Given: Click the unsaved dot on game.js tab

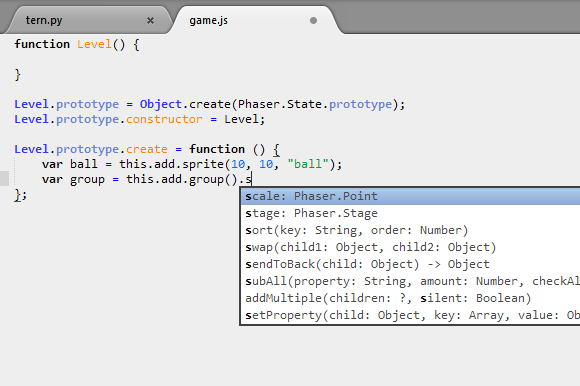Looking at the screenshot, I should [313, 21].
